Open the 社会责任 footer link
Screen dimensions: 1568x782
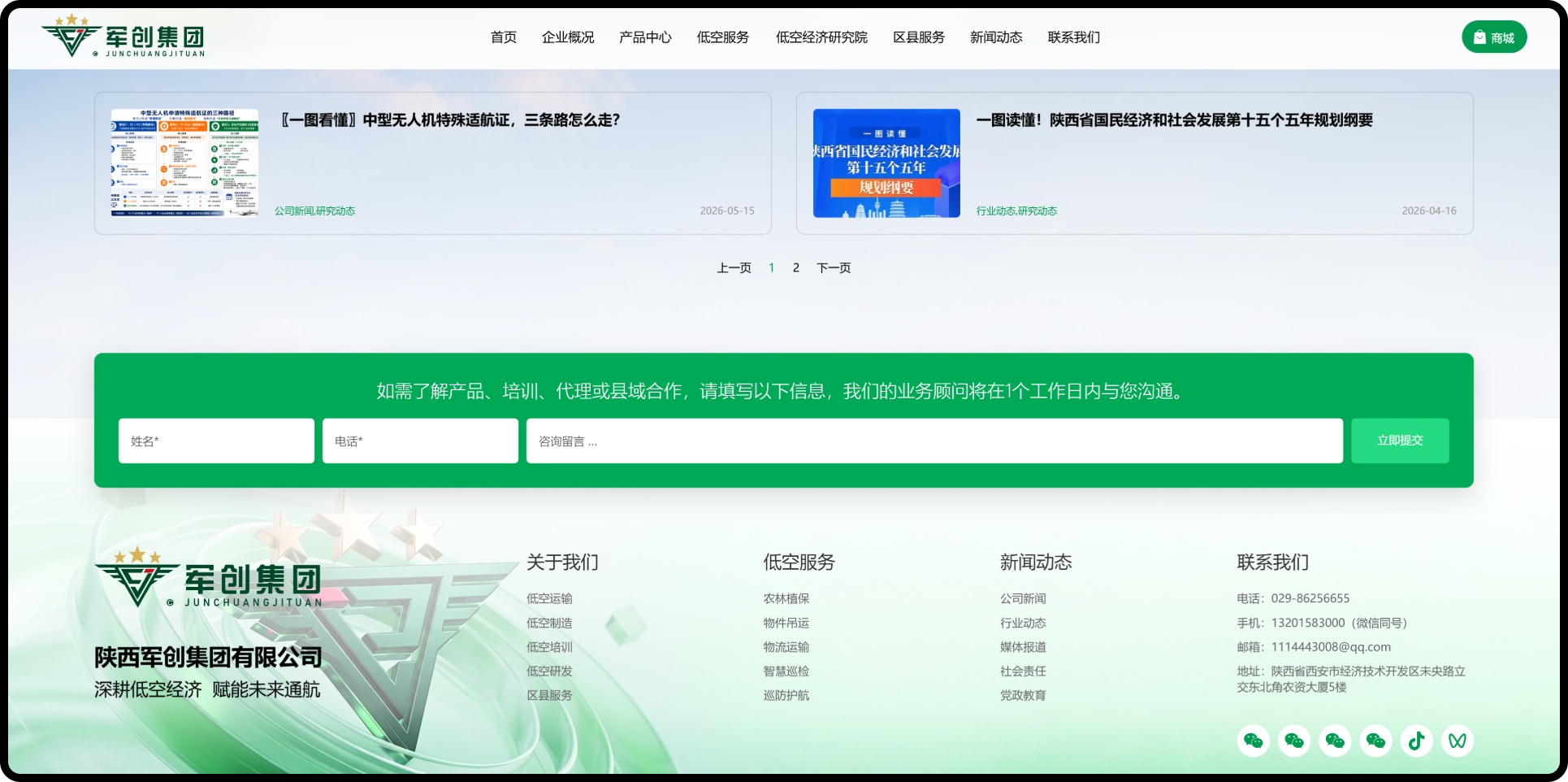[1023, 671]
